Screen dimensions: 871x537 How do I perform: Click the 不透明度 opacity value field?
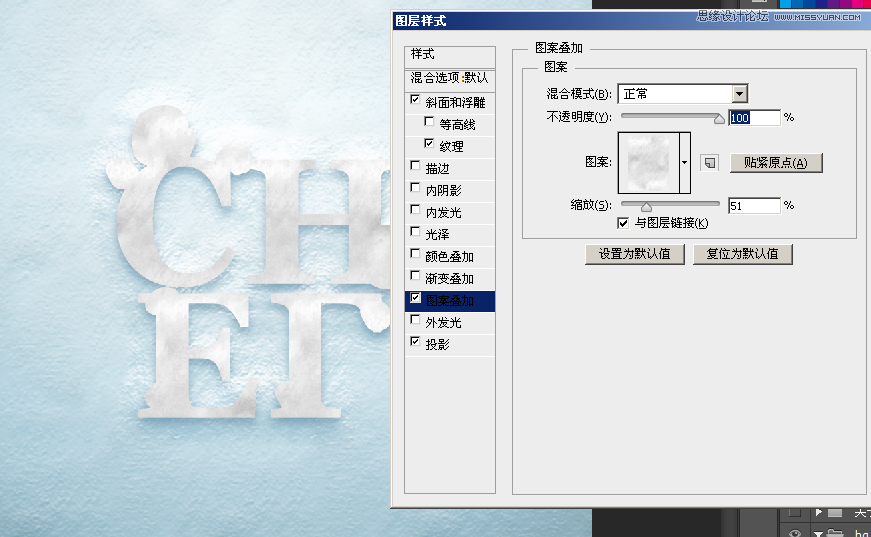coord(753,118)
